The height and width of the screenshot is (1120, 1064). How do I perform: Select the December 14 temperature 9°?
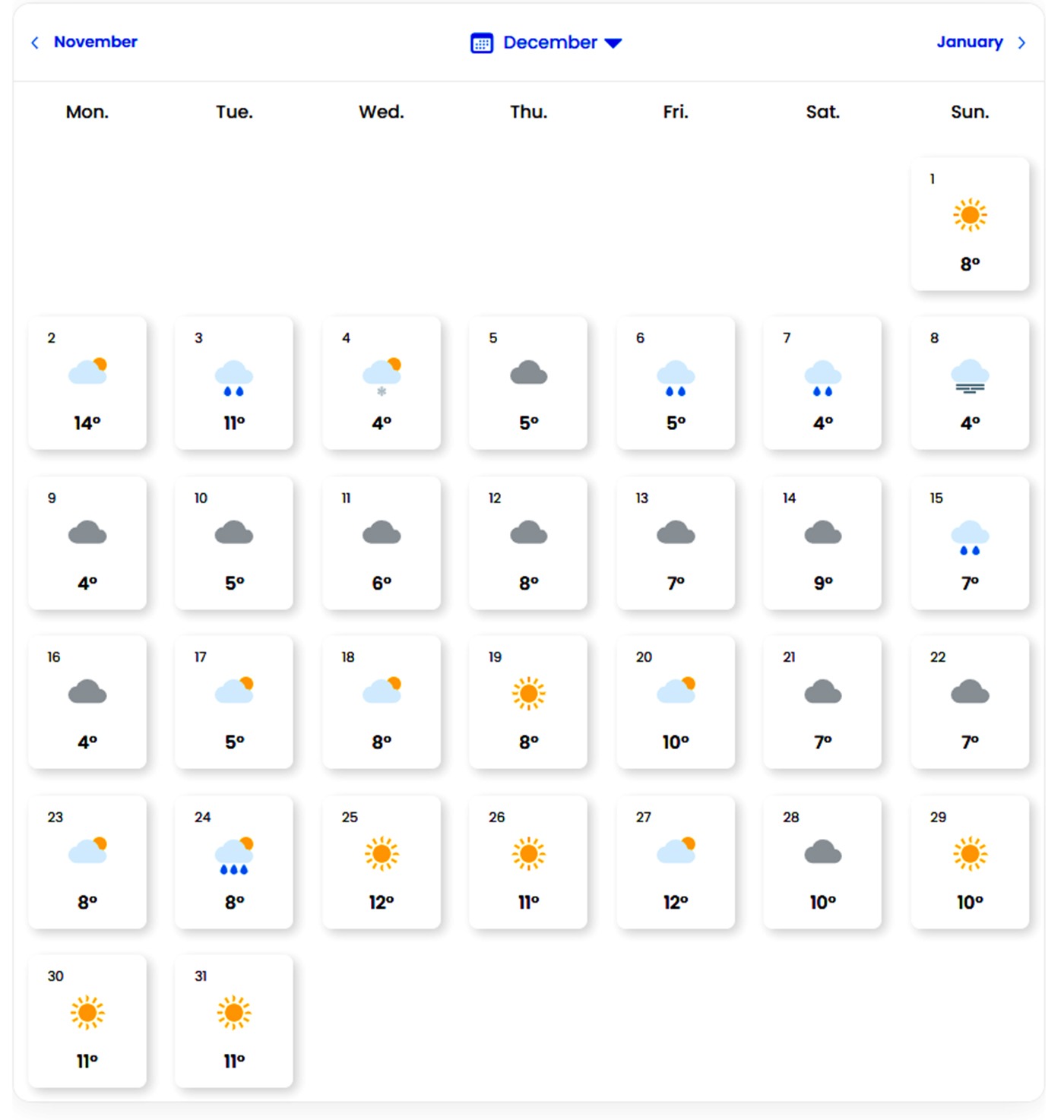coord(823,583)
